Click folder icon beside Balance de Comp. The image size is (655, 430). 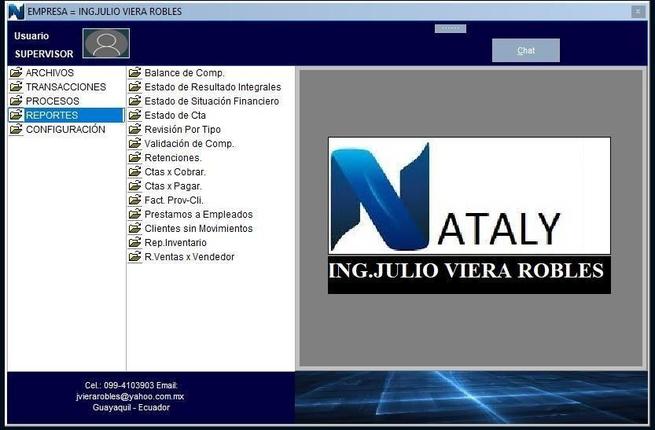135,73
